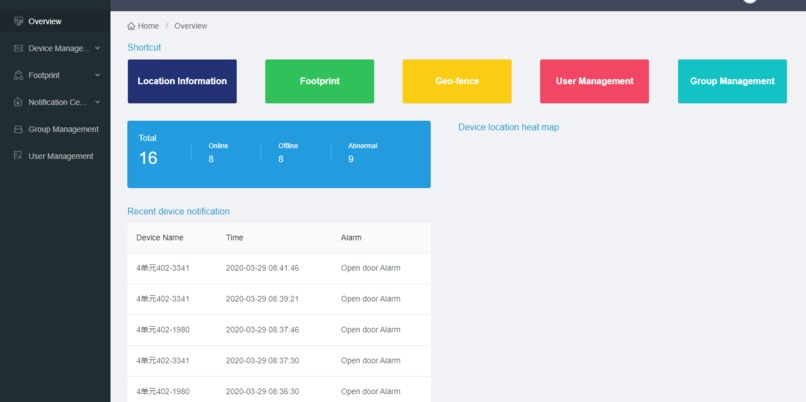
Task: Click the User Management sidebar icon
Action: point(19,156)
